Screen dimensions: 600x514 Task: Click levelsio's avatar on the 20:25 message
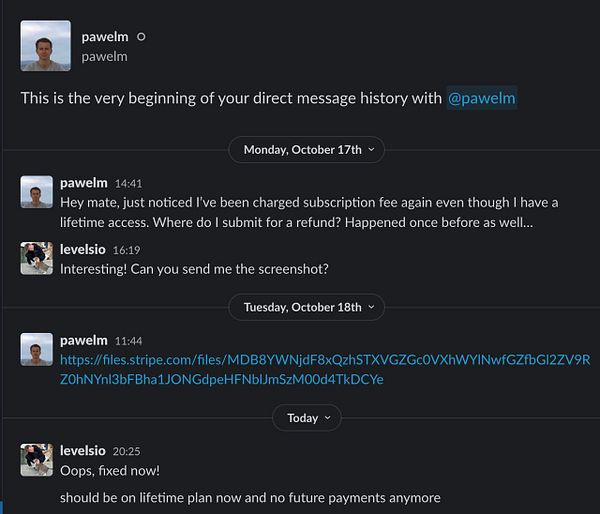point(37,460)
